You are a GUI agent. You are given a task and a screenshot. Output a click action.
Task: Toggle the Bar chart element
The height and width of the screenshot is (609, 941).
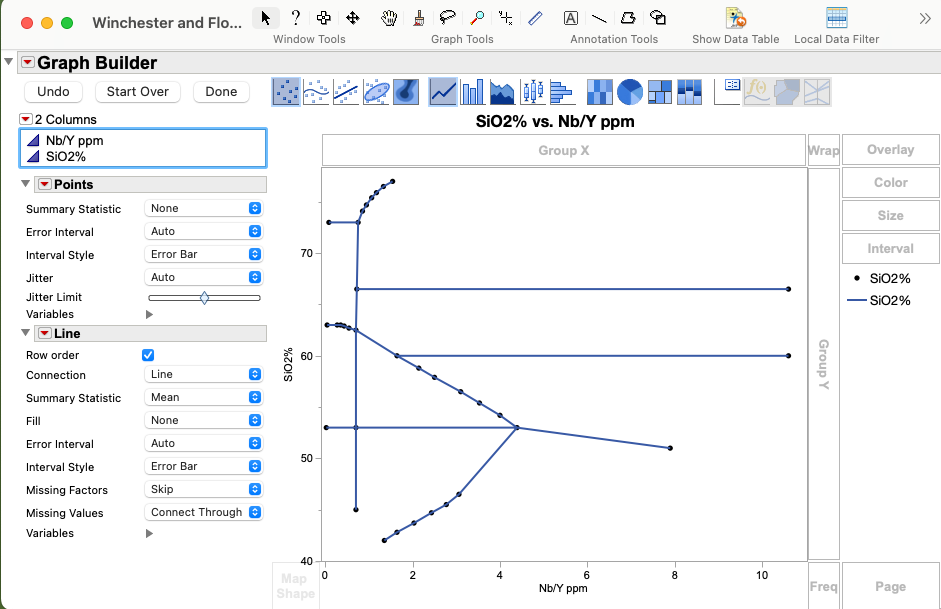472,92
